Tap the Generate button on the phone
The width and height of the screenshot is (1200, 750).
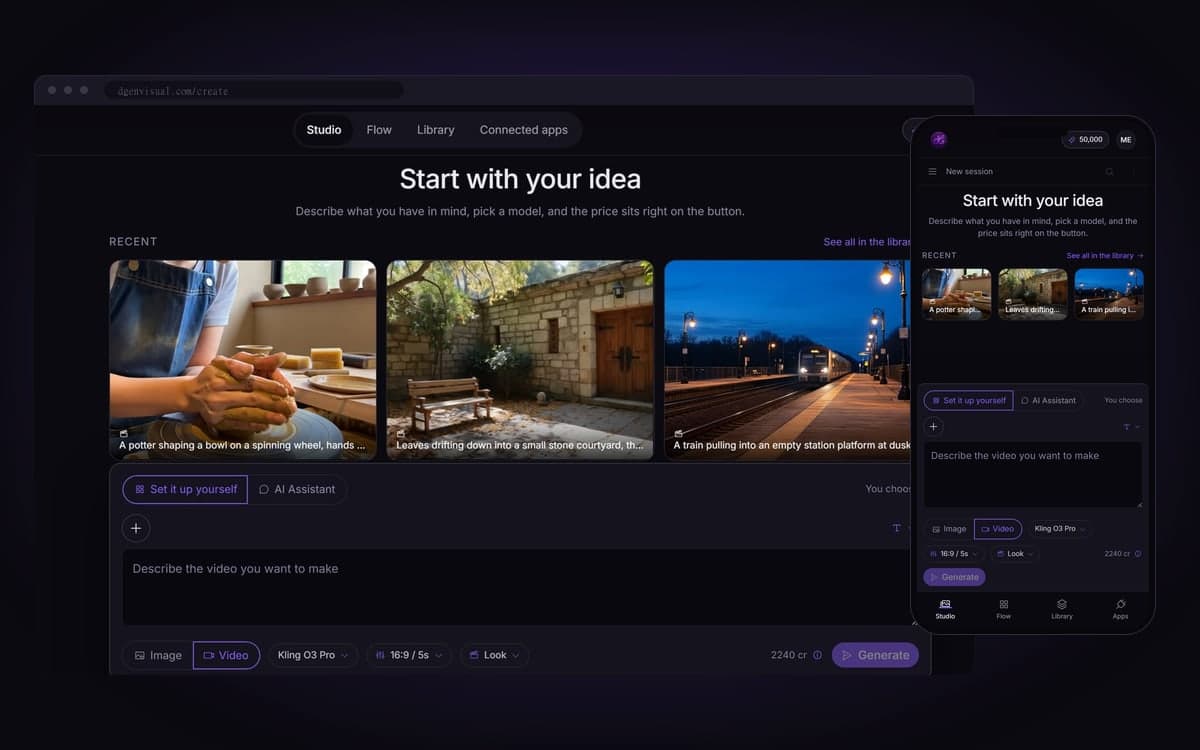954,577
